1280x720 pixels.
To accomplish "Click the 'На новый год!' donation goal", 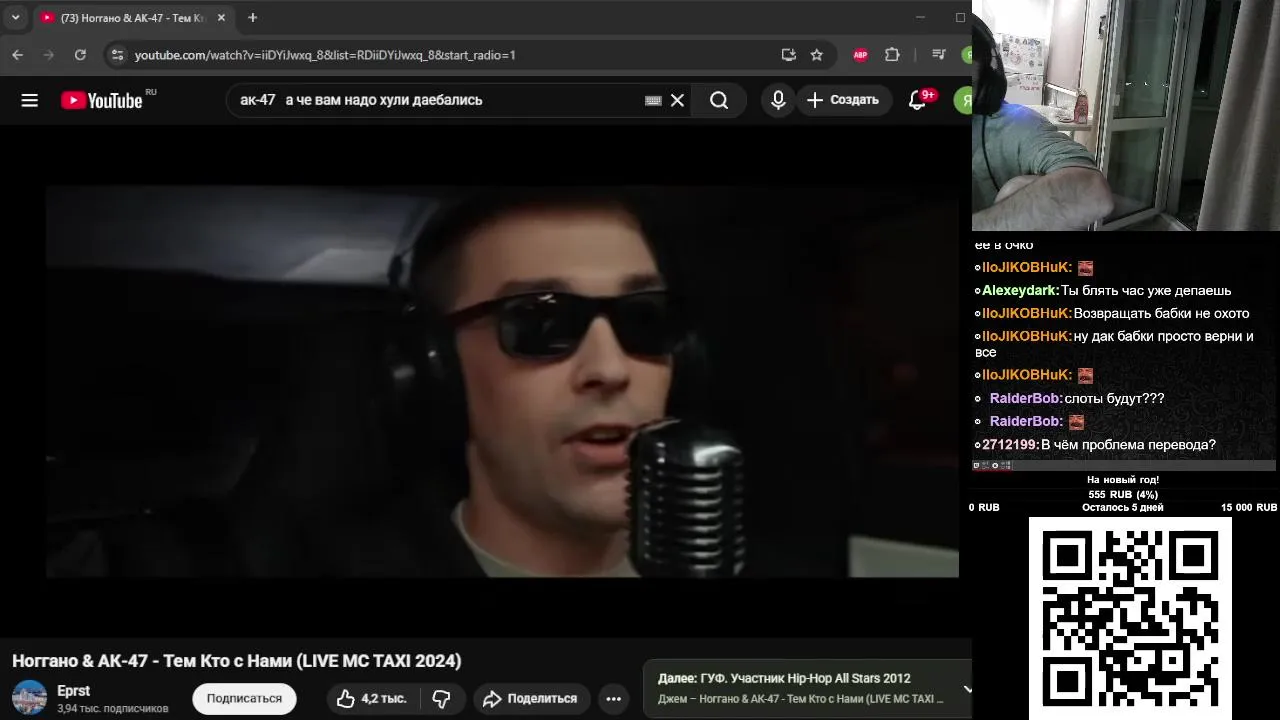I will [x=1123, y=480].
